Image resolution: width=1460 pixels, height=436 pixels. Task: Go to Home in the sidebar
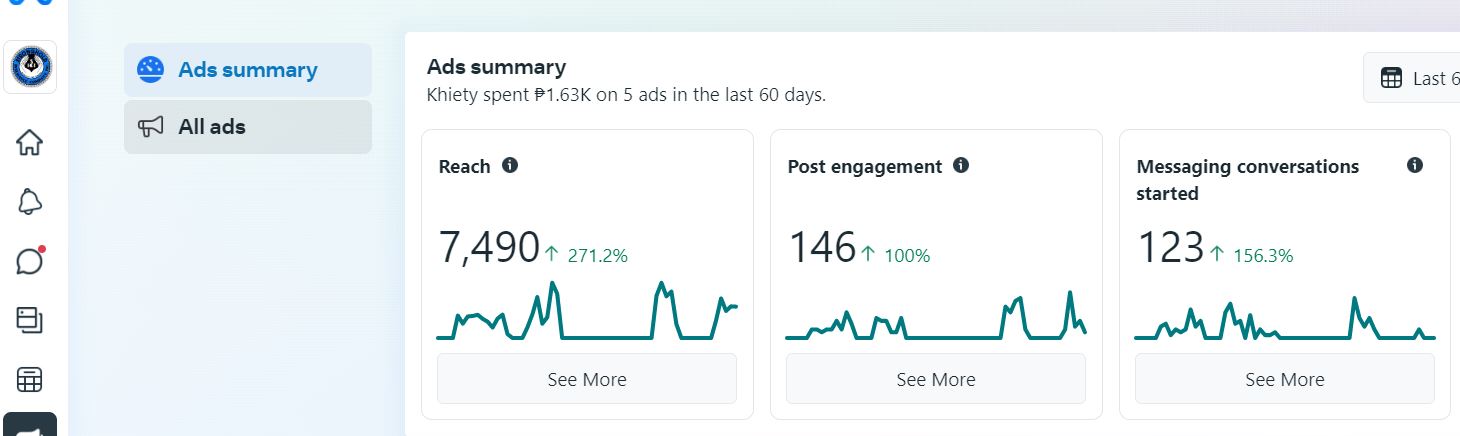point(30,142)
